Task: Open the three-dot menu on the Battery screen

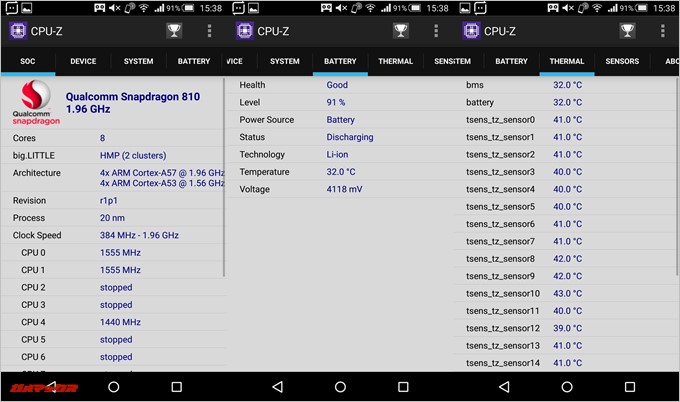Action: 436,31
